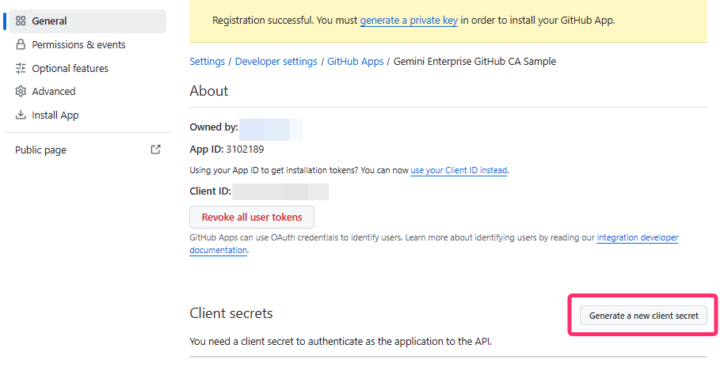The width and height of the screenshot is (720, 371).
Task: Click the Install App download icon
Action: pyautogui.click(x=21, y=115)
